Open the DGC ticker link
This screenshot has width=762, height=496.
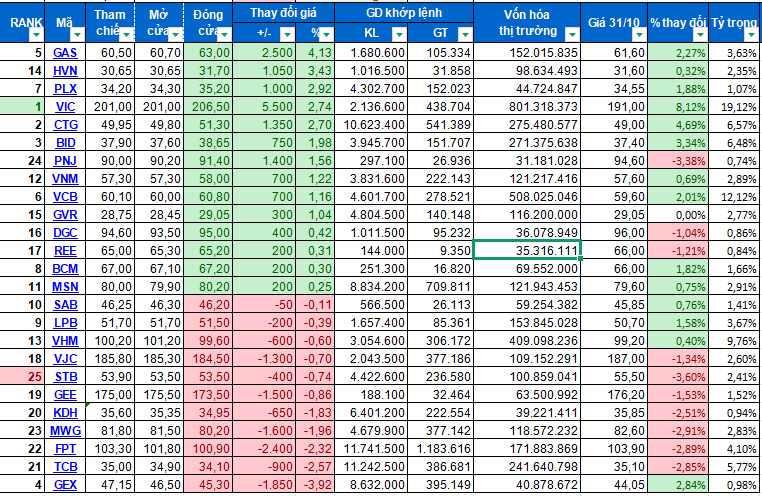[65, 232]
